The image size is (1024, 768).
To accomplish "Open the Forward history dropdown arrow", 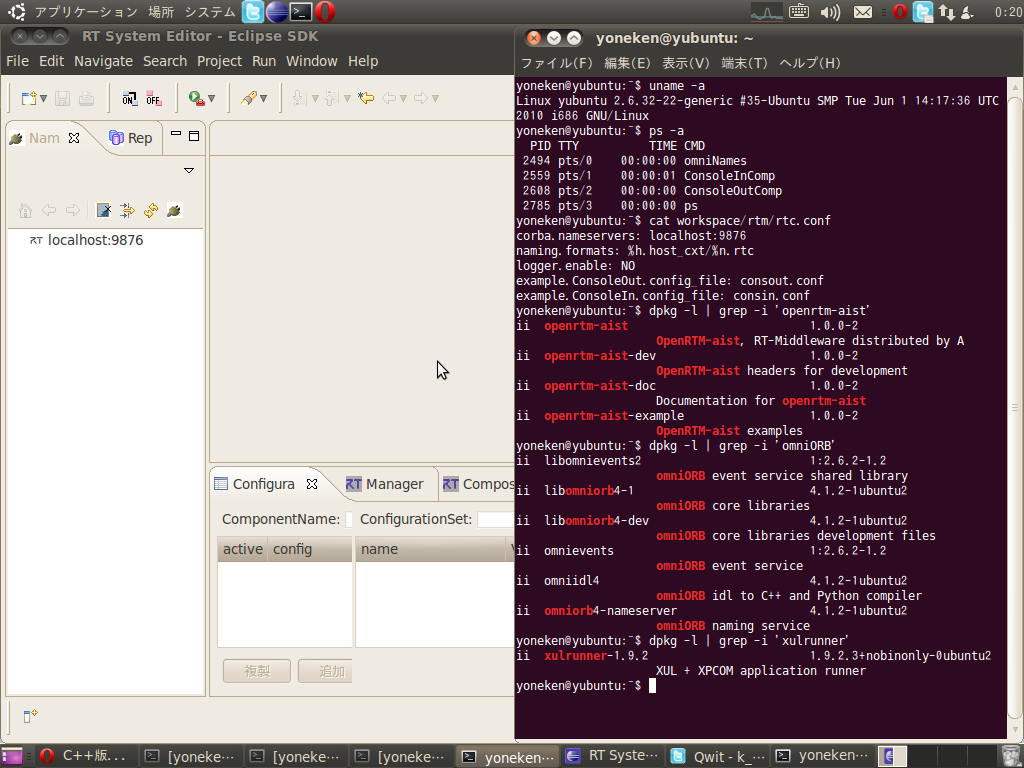I will tap(436, 99).
